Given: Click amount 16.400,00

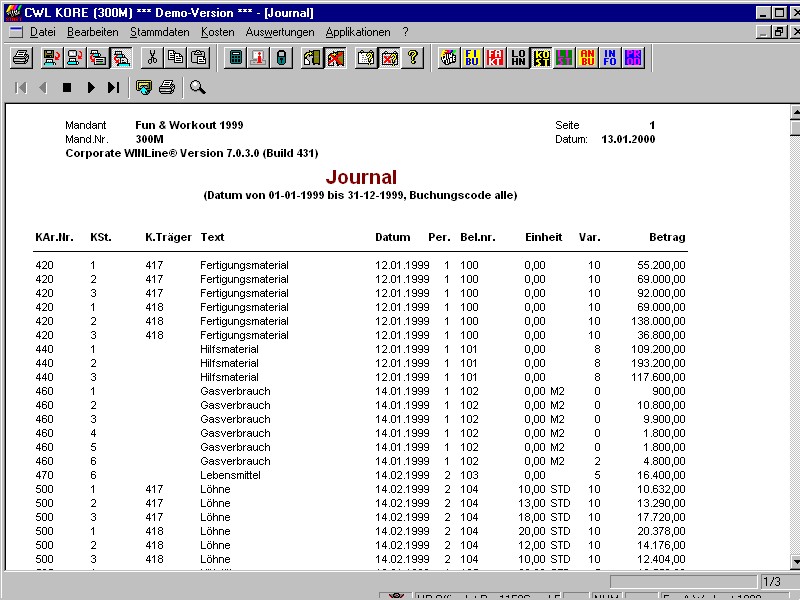Looking at the screenshot, I should coord(661,475).
